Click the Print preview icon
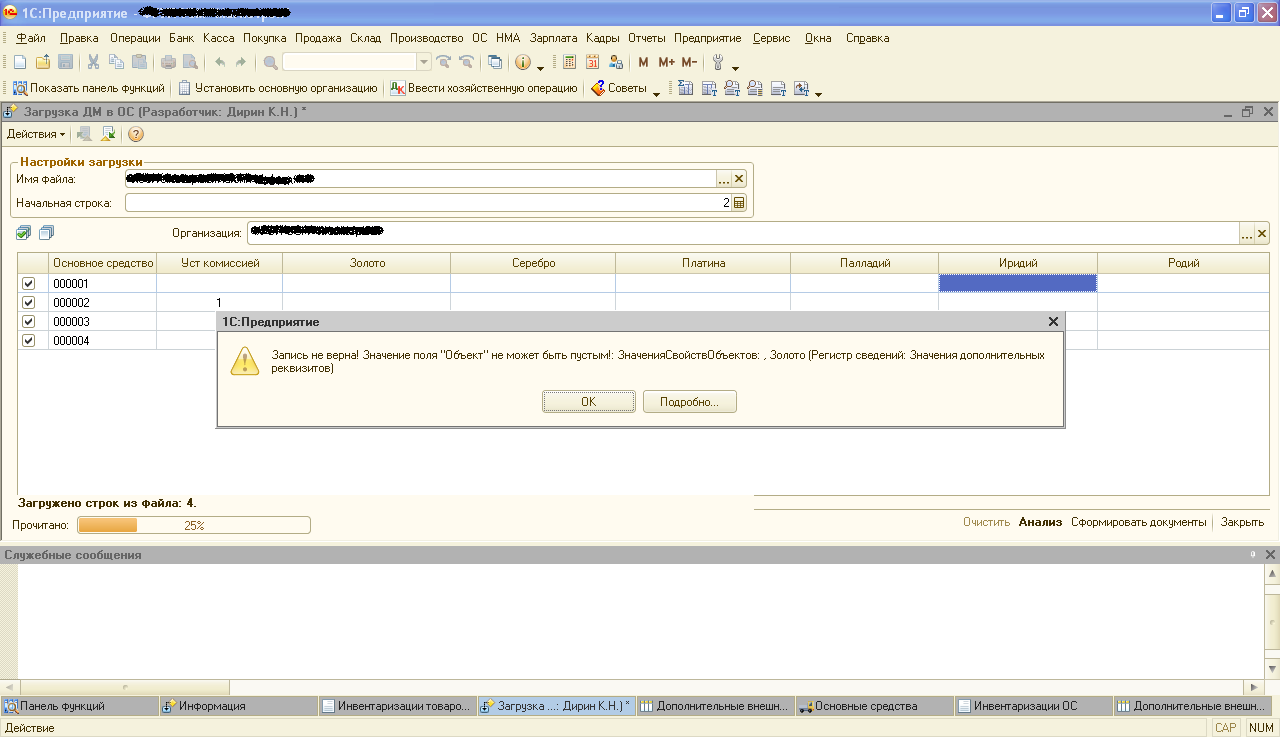This screenshot has width=1280, height=737. [190, 62]
